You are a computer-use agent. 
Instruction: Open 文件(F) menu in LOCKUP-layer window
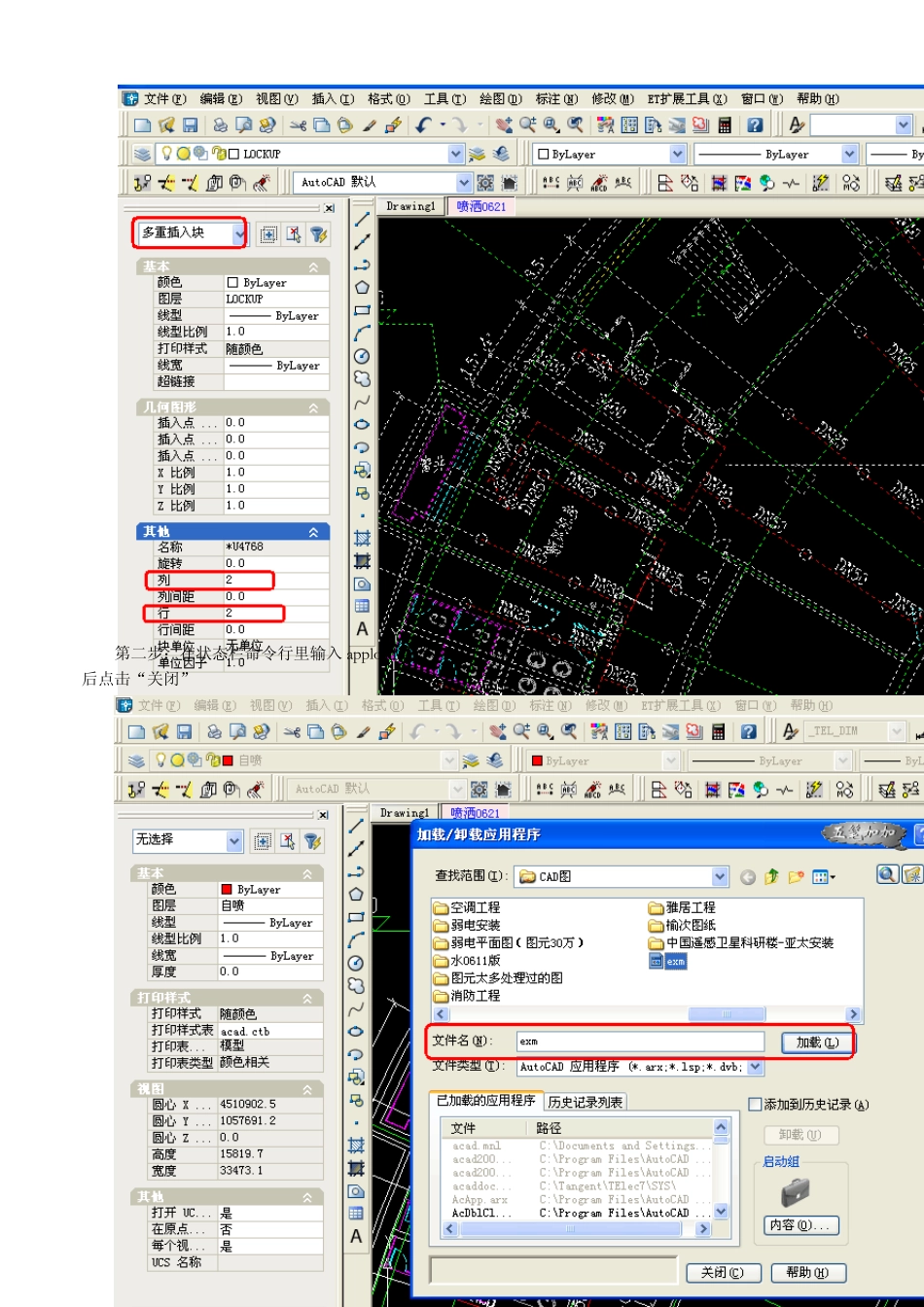(164, 98)
